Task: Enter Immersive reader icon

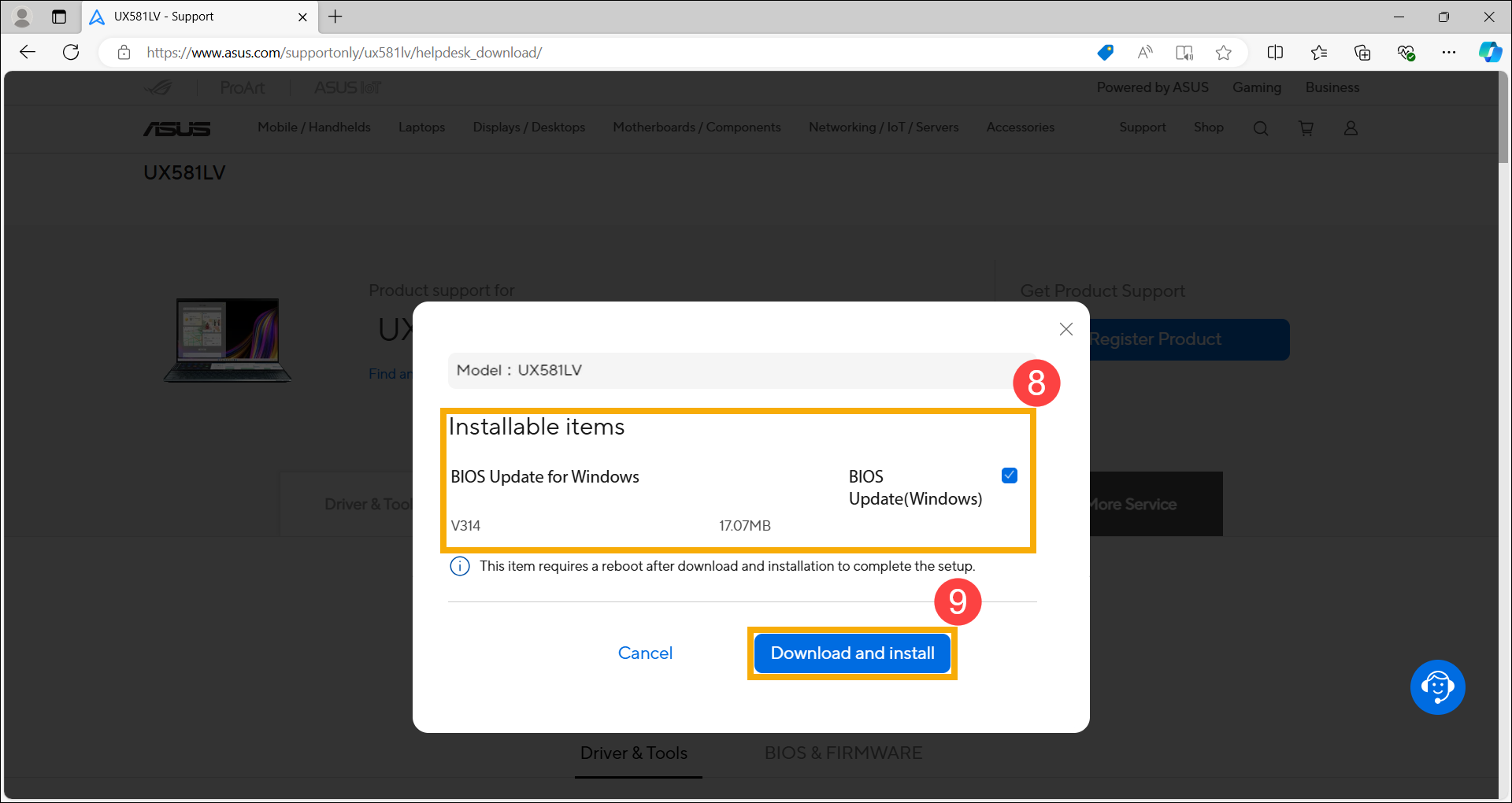Action: (x=1184, y=53)
